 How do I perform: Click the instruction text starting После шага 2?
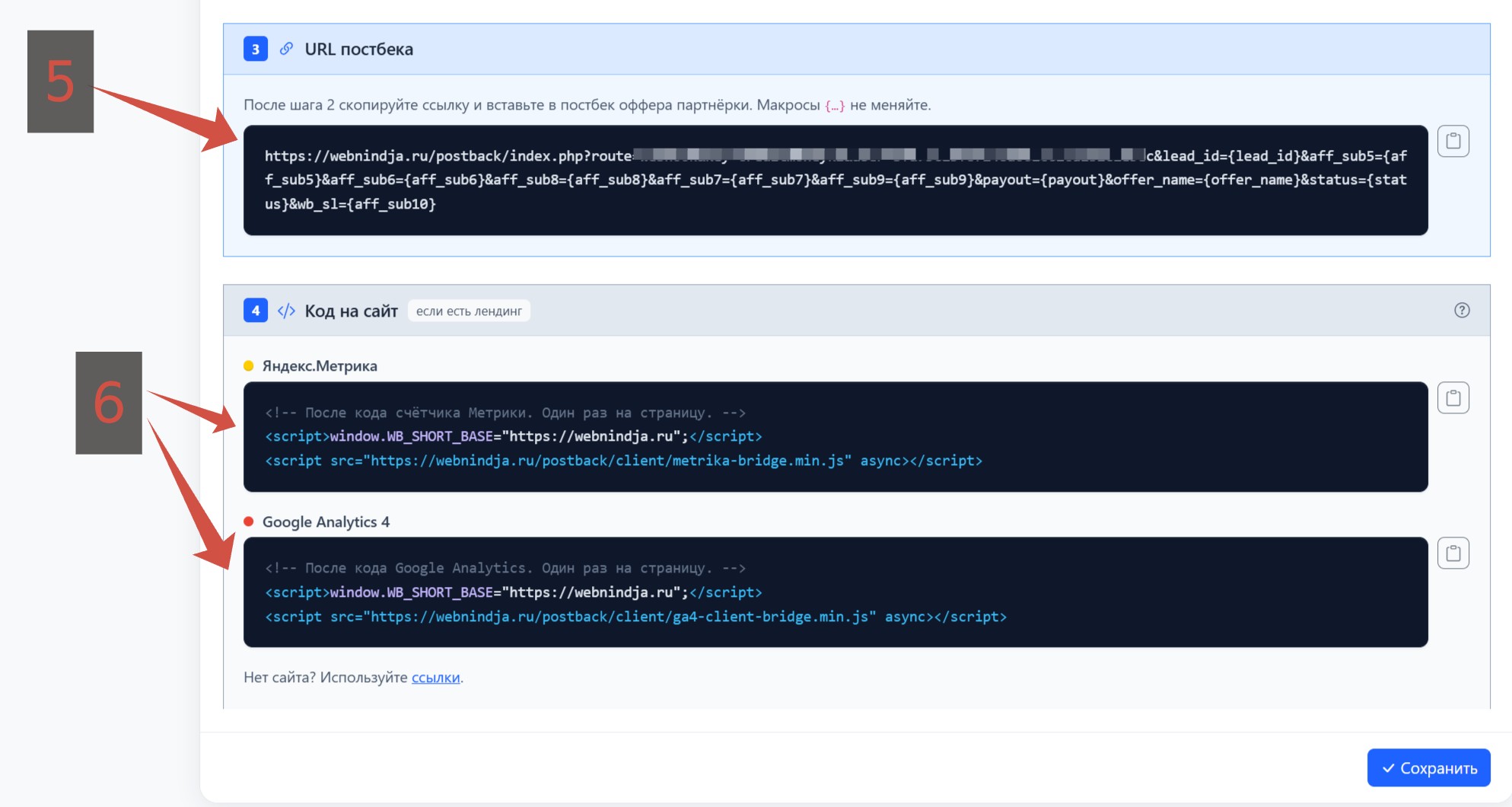(x=587, y=105)
